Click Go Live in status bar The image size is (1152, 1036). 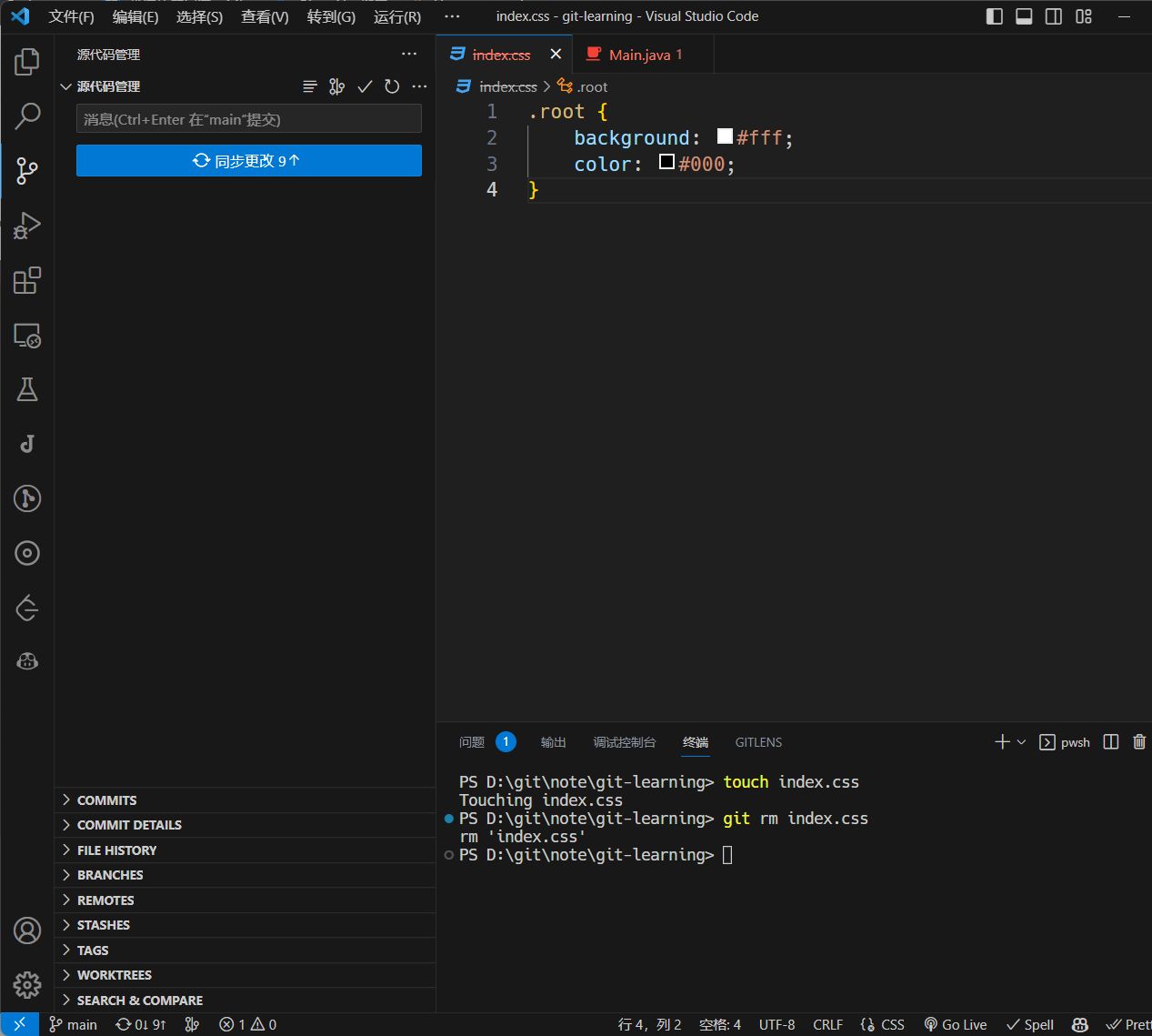955,1024
